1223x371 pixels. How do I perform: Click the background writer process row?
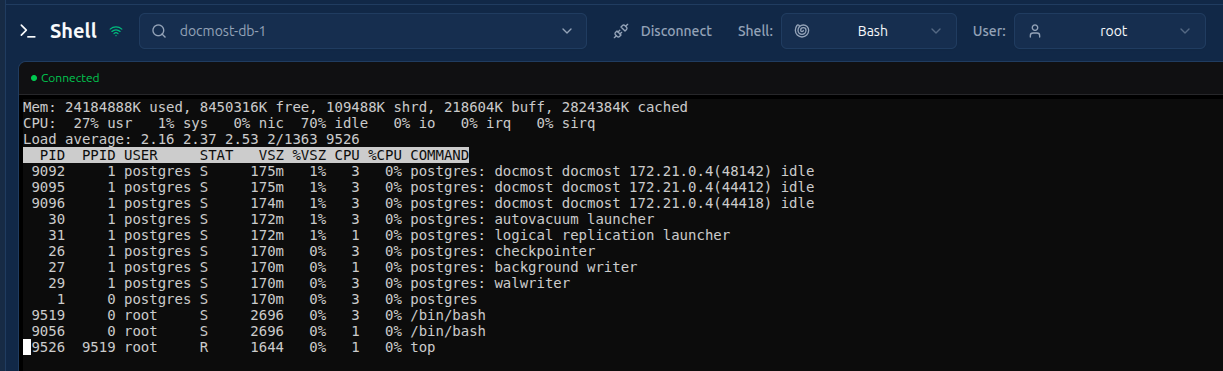point(330,267)
